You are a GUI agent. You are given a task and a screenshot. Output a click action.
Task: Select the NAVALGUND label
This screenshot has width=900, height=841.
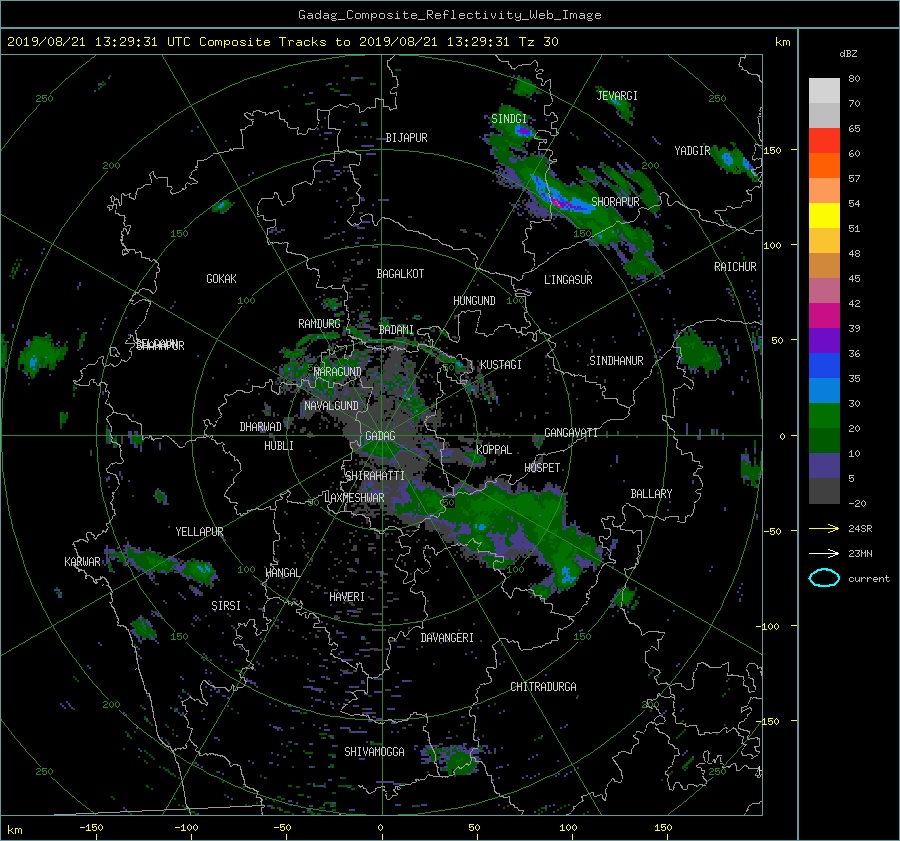pyautogui.click(x=331, y=405)
